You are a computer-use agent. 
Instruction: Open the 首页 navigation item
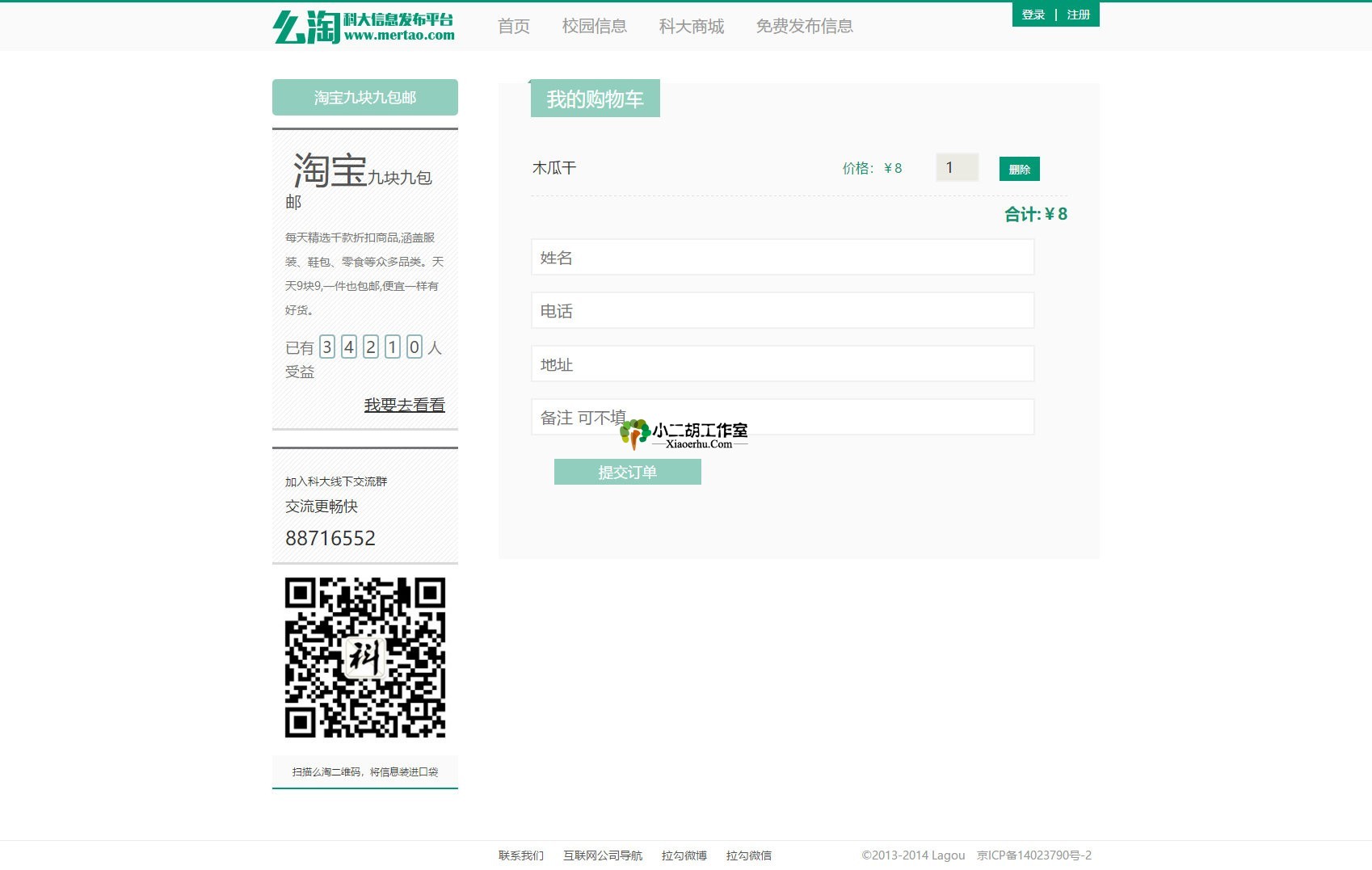point(514,27)
